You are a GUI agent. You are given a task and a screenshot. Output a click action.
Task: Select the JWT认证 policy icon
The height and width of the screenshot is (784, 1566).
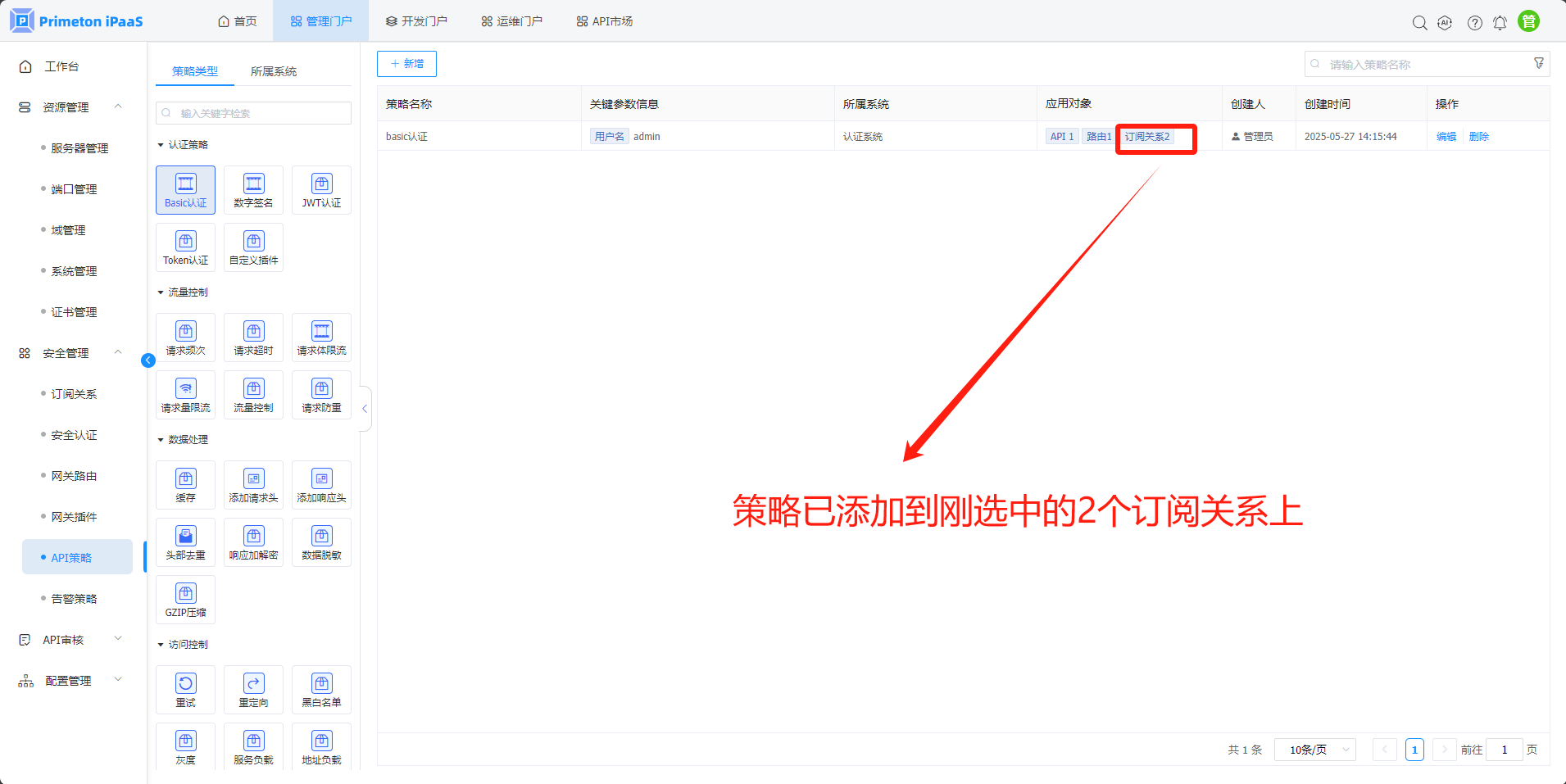pyautogui.click(x=321, y=190)
